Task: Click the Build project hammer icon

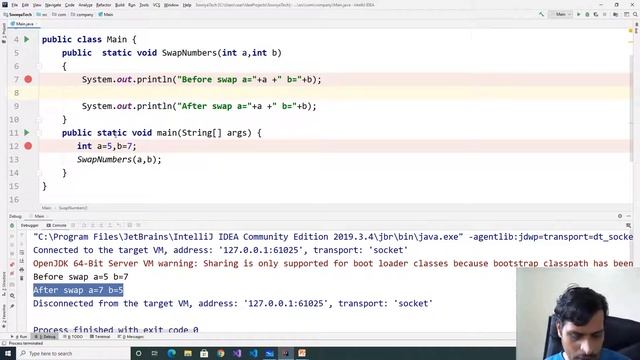Action: point(541,14)
